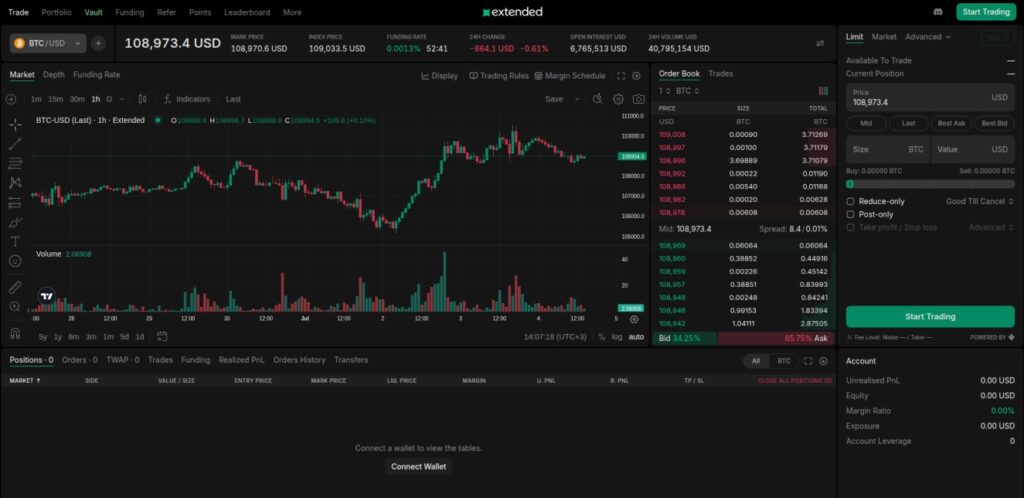Switch to the Funding Rate tab
Viewport: 1024px width, 498px height.
(x=97, y=74)
